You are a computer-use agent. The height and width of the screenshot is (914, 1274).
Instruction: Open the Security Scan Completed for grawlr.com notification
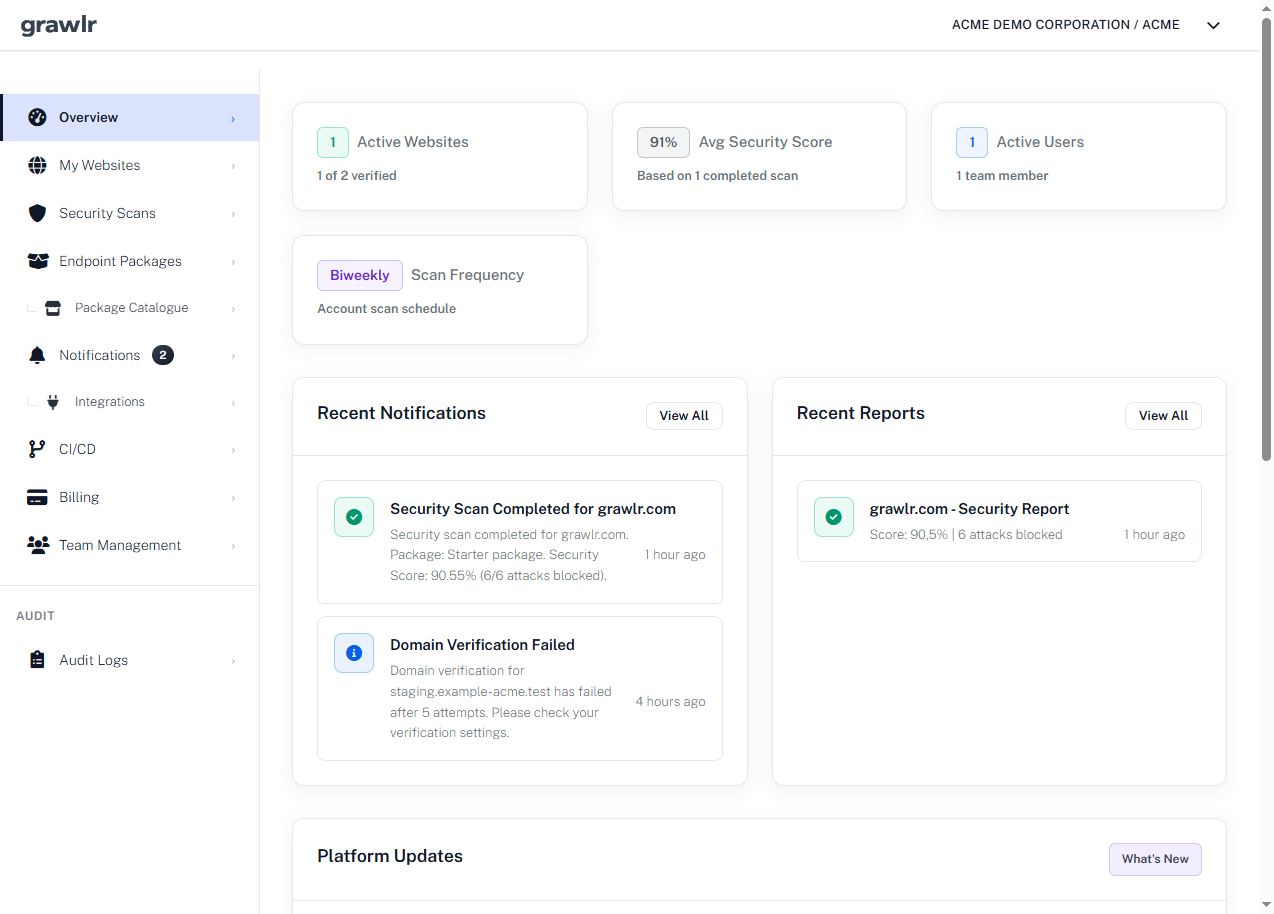520,542
